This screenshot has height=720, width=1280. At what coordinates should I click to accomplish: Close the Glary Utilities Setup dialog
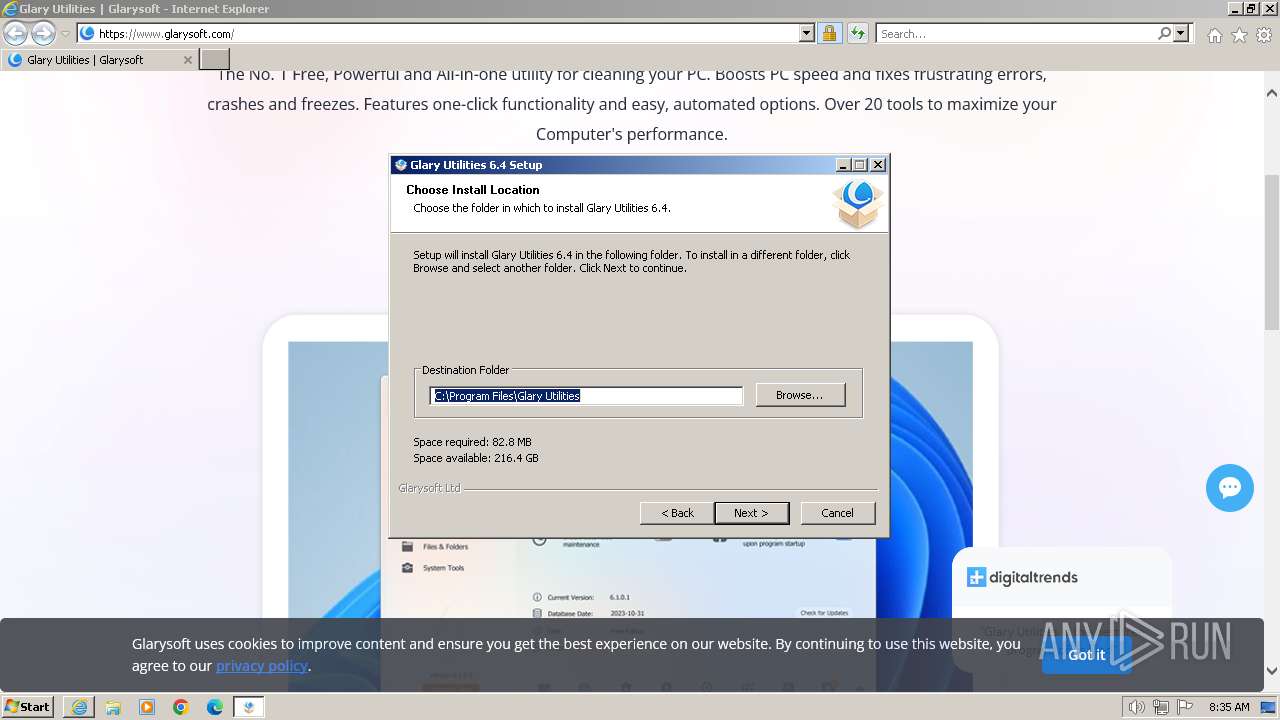[x=877, y=165]
